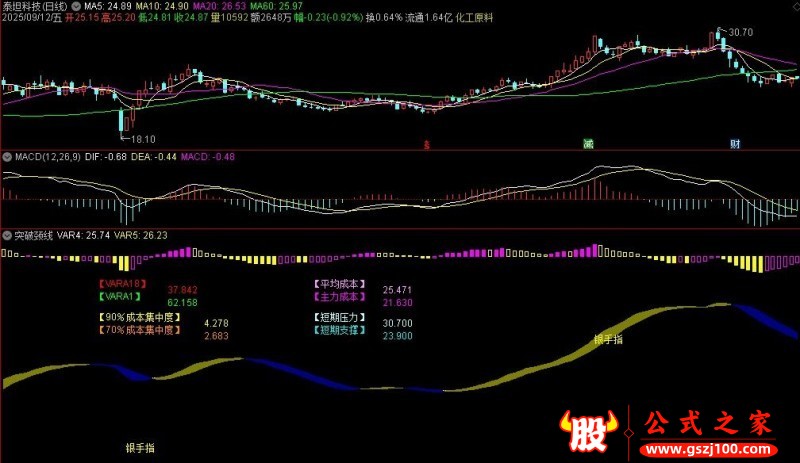Click the short-term pressure value 30.700
The height and width of the screenshot is (463, 800).
397,323
